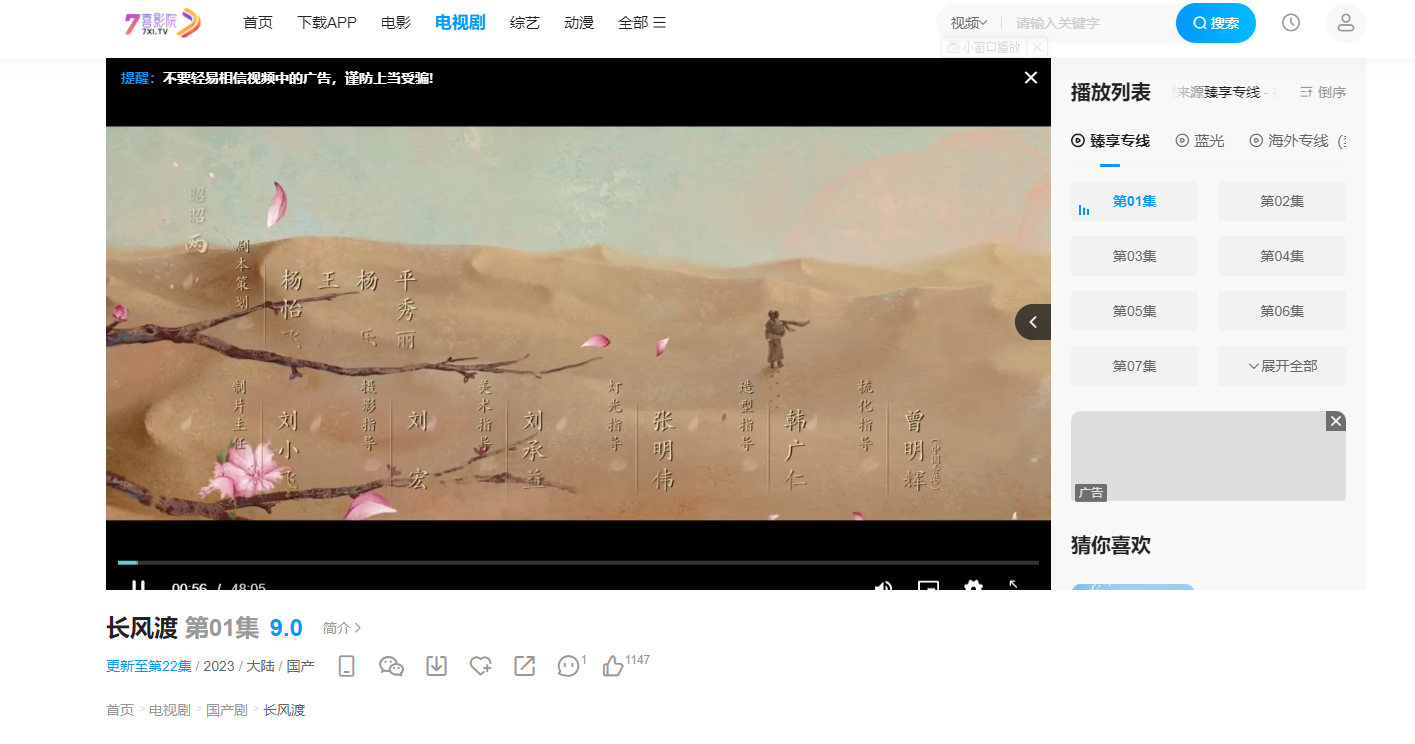Open the 电影 navigation item
Screen dimensions: 1415x744
tap(396, 23)
